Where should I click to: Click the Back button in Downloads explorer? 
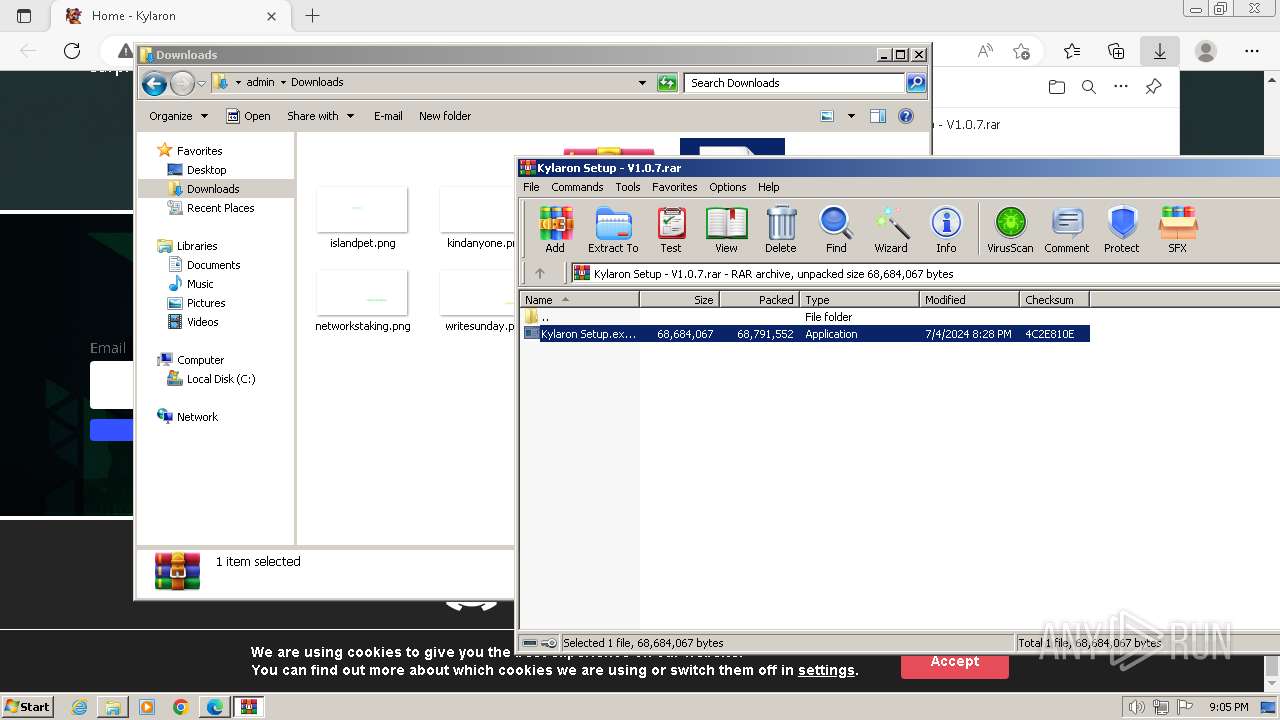click(154, 83)
